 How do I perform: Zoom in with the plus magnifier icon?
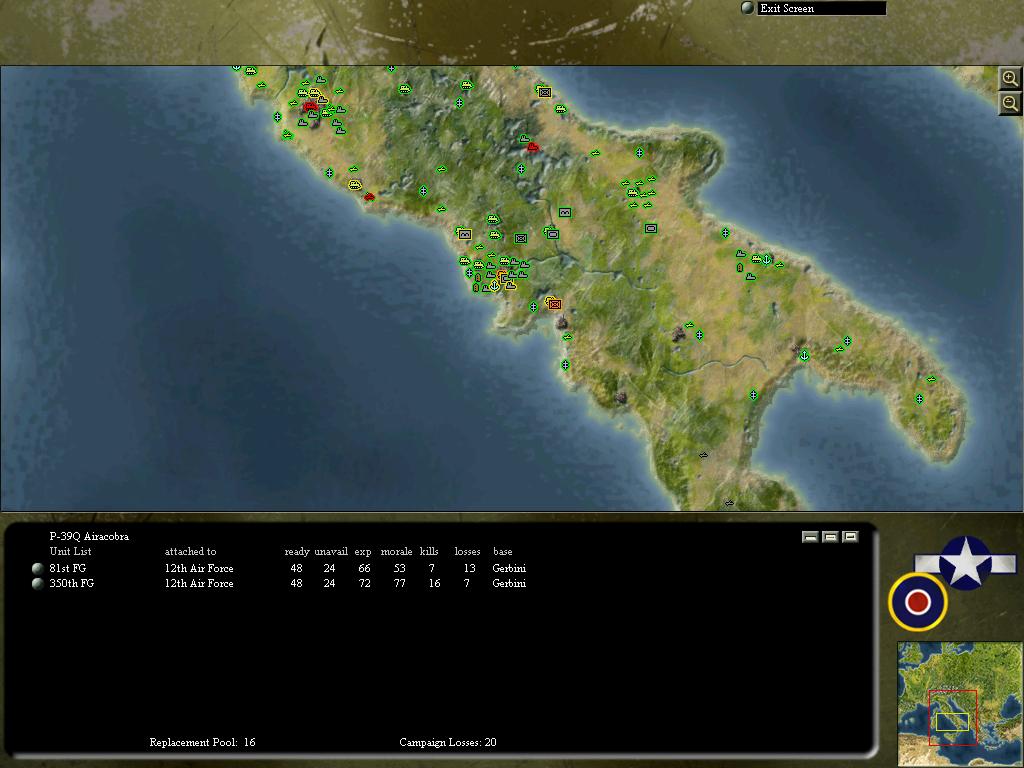click(x=1010, y=79)
